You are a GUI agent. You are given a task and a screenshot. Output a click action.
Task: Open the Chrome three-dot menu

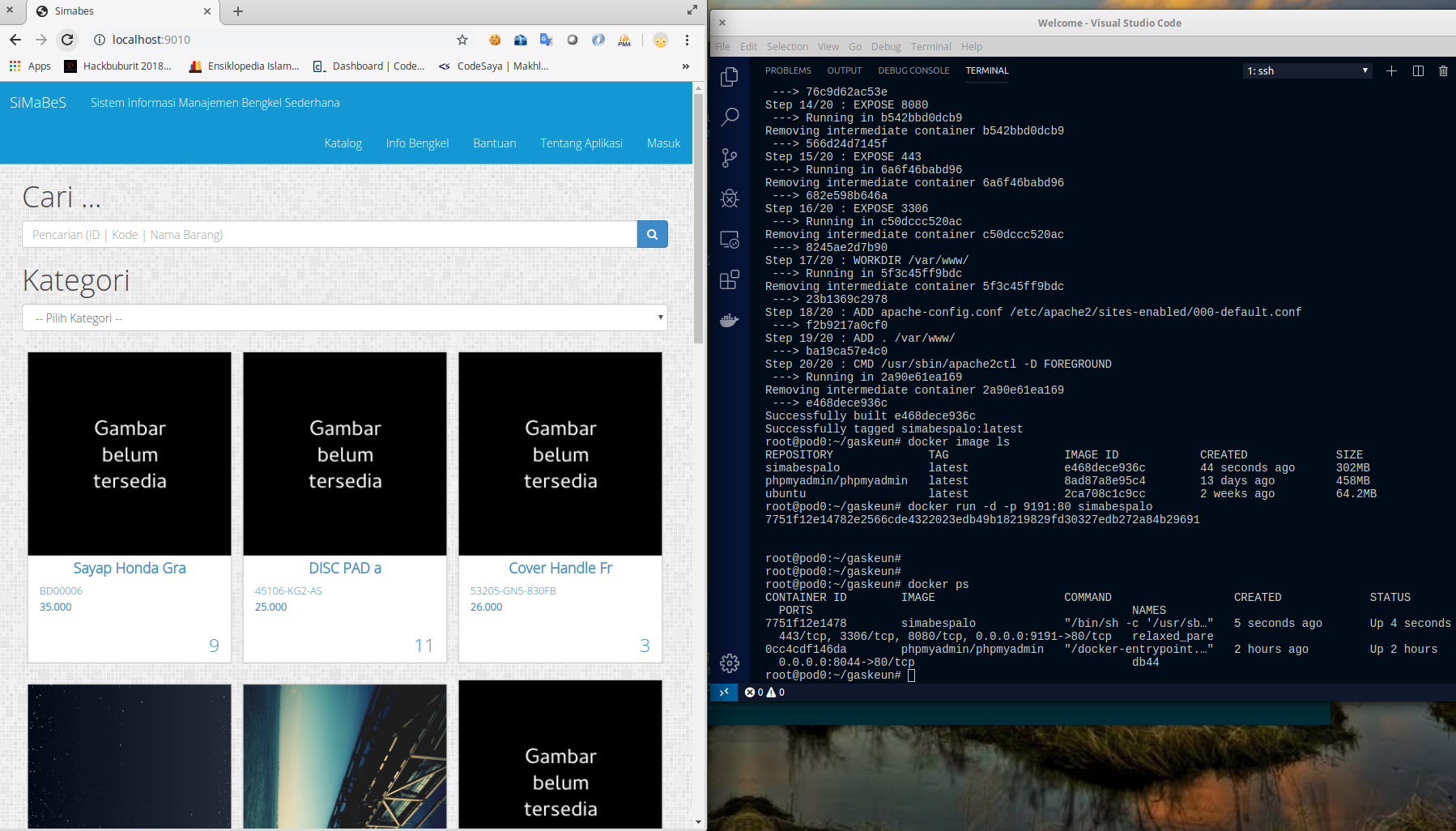pyautogui.click(x=687, y=40)
